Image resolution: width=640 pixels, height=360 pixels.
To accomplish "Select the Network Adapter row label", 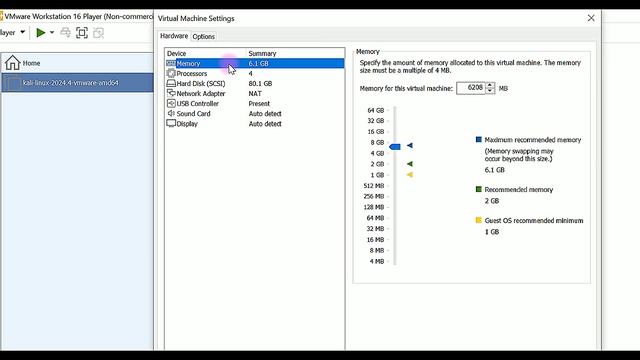I will pos(201,93).
